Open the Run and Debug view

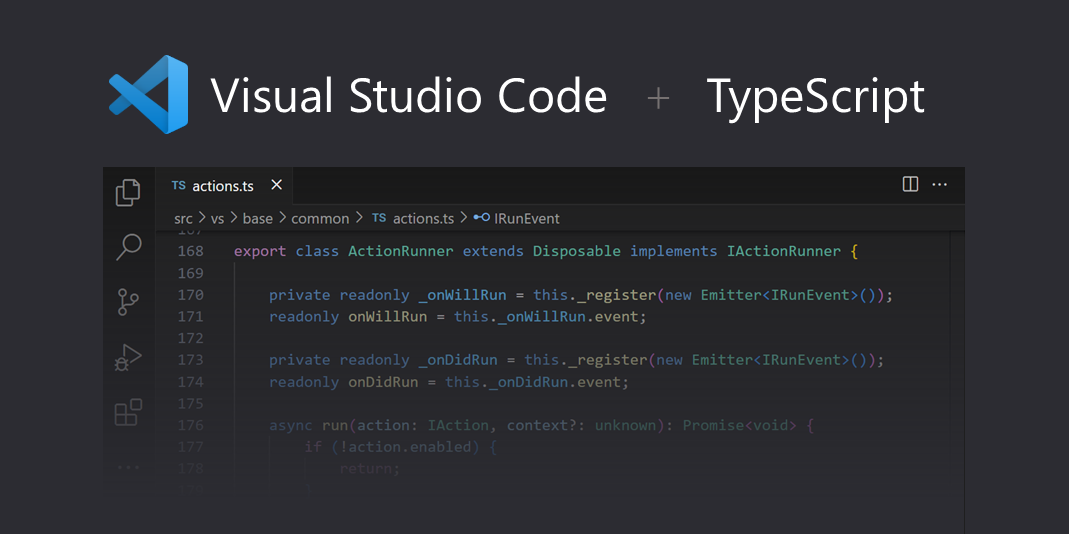click(128, 357)
